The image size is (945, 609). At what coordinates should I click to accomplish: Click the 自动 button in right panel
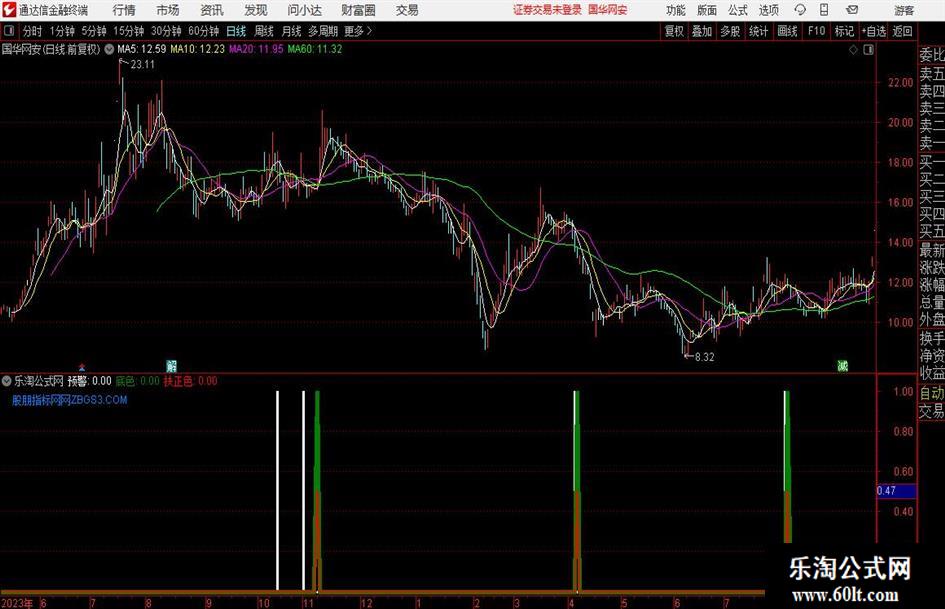(932, 393)
